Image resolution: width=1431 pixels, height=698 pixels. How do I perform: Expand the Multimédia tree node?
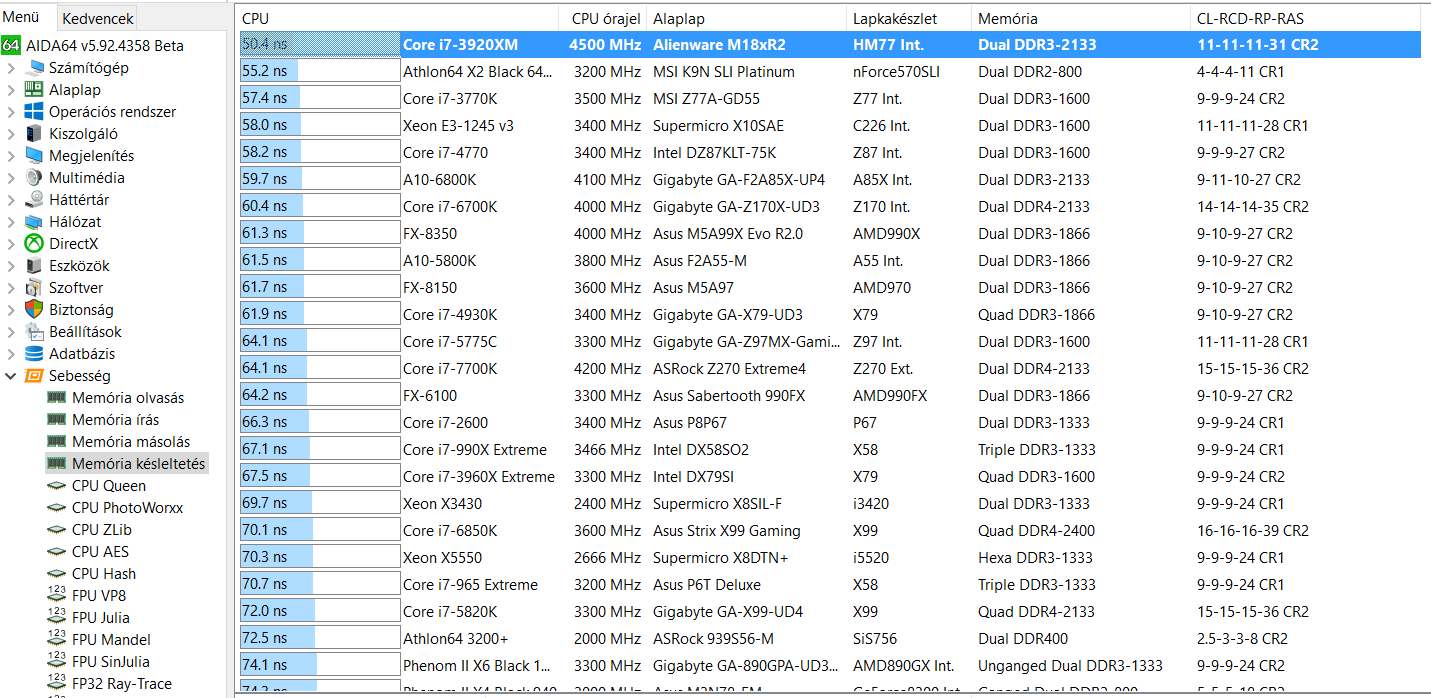[x=11, y=178]
